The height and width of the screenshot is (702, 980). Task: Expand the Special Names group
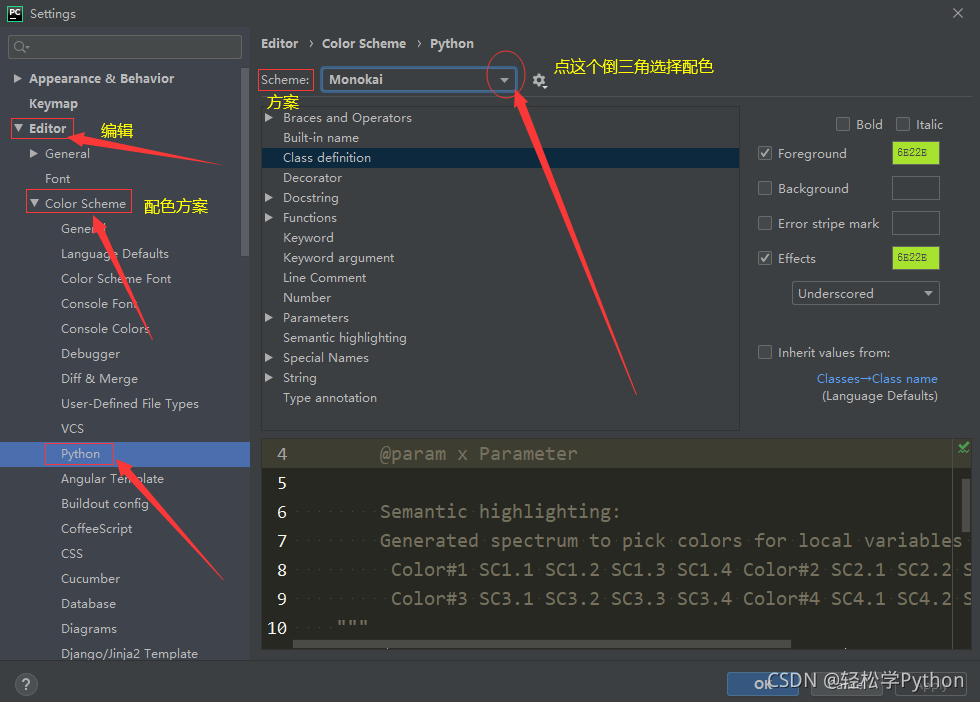(x=269, y=358)
